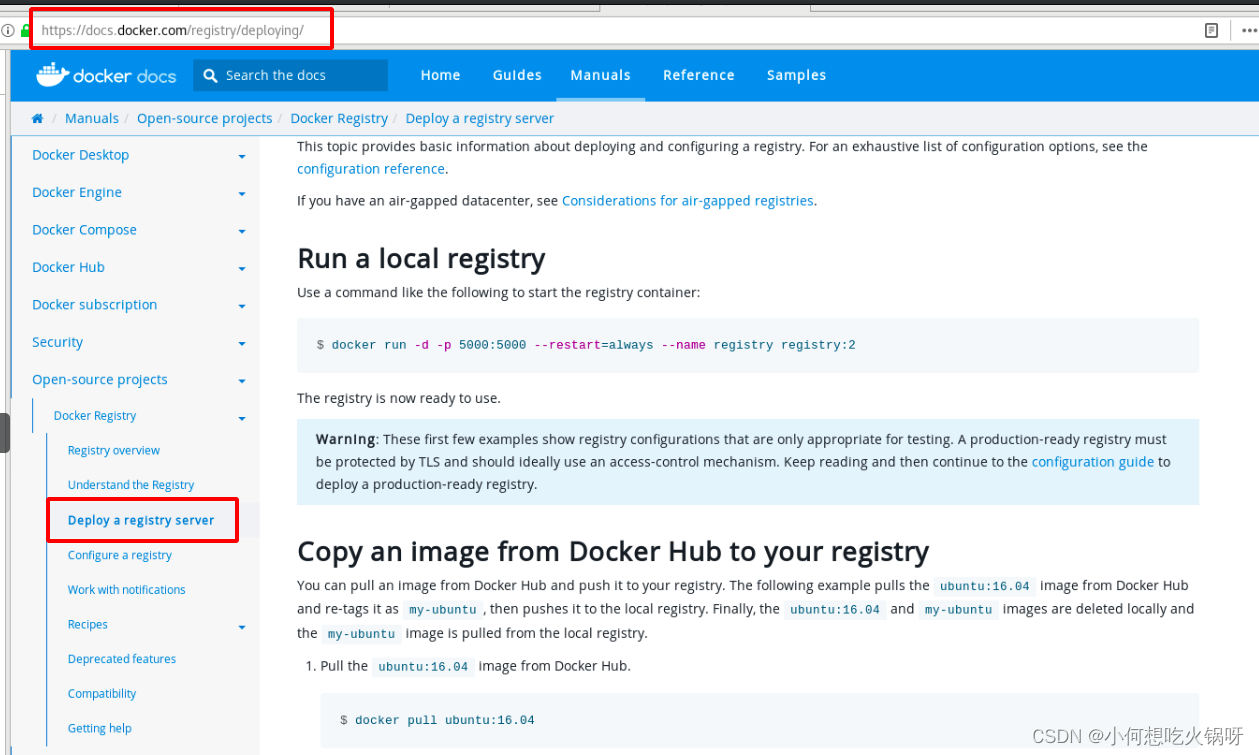Click the Run a local registry heading
The height and width of the screenshot is (755, 1259).
[421, 258]
